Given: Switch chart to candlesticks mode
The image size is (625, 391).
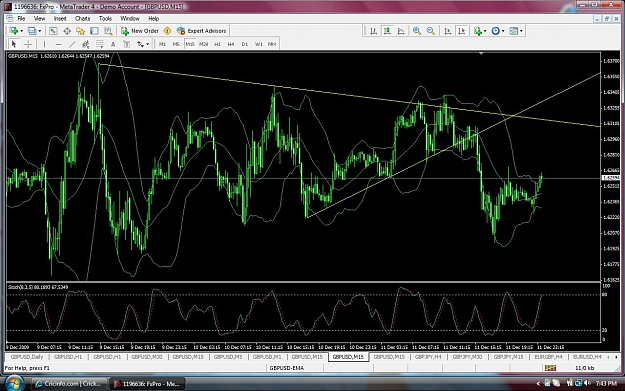Looking at the screenshot, I should (x=387, y=31).
